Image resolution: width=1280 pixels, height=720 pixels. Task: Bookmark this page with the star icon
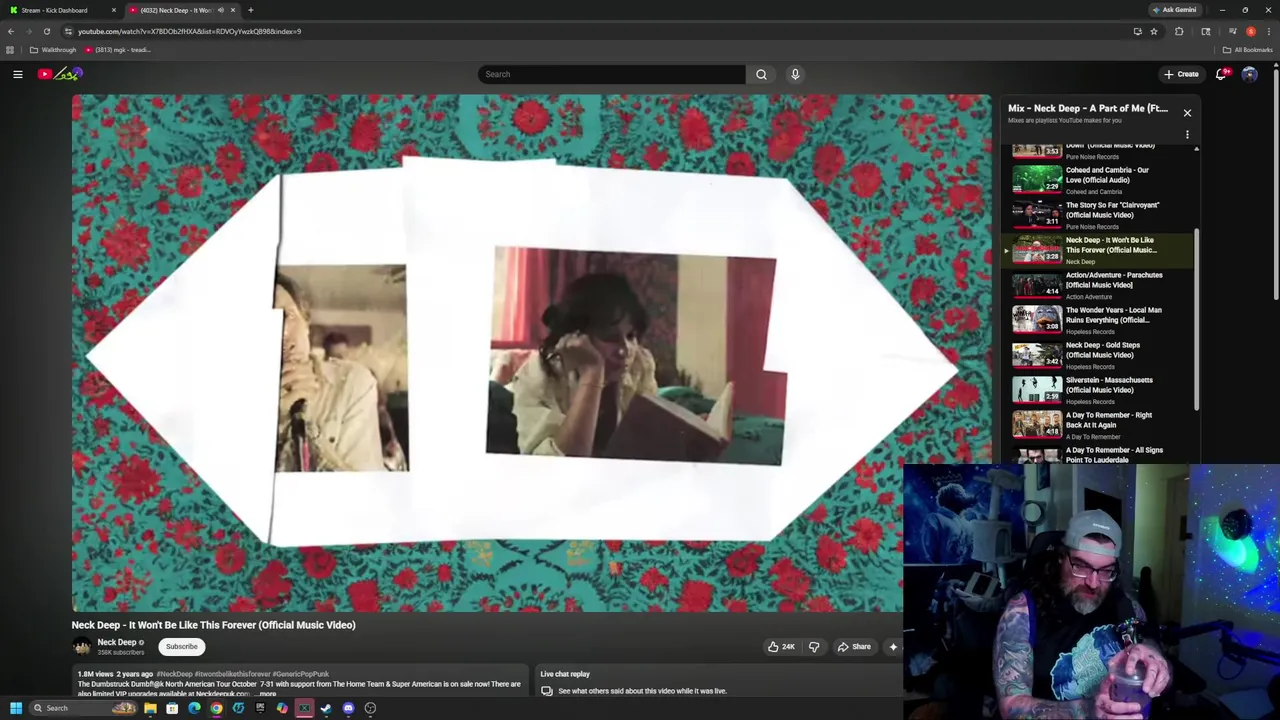[x=1153, y=31]
